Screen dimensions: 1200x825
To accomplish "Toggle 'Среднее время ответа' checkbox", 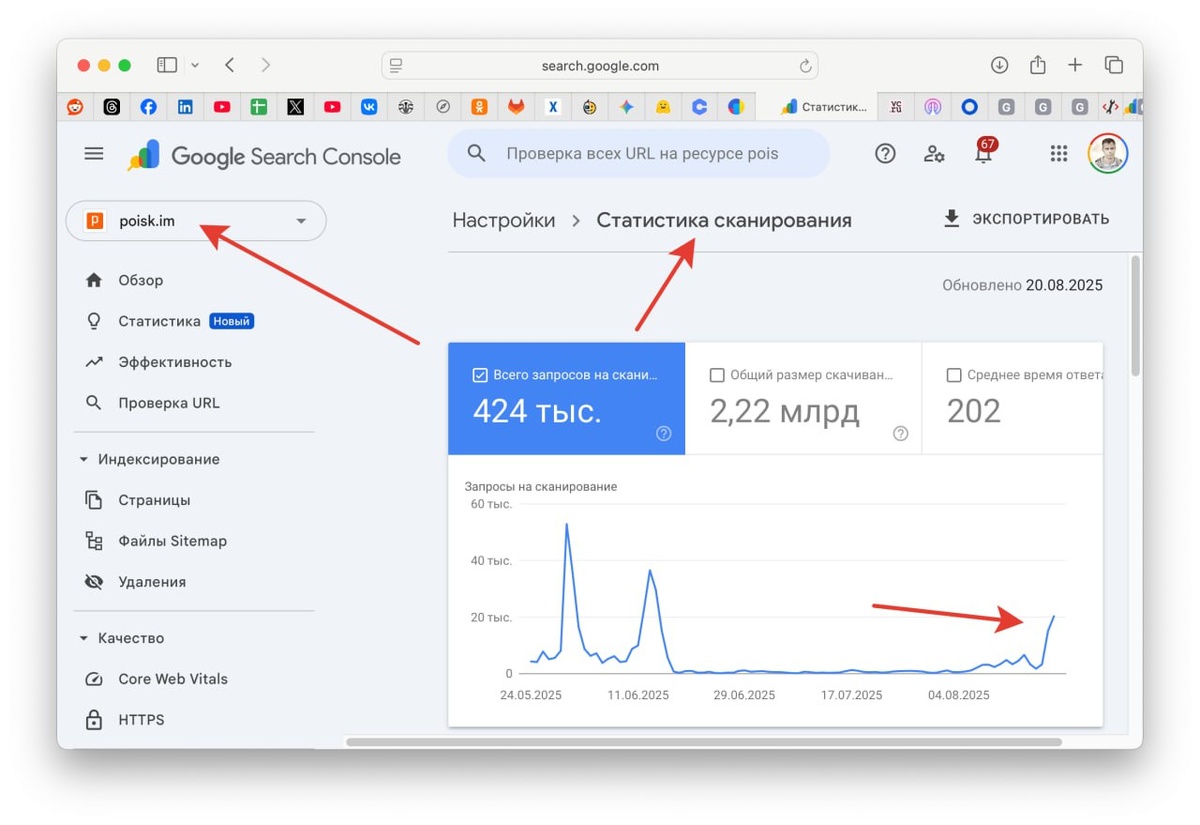I will click(953, 375).
